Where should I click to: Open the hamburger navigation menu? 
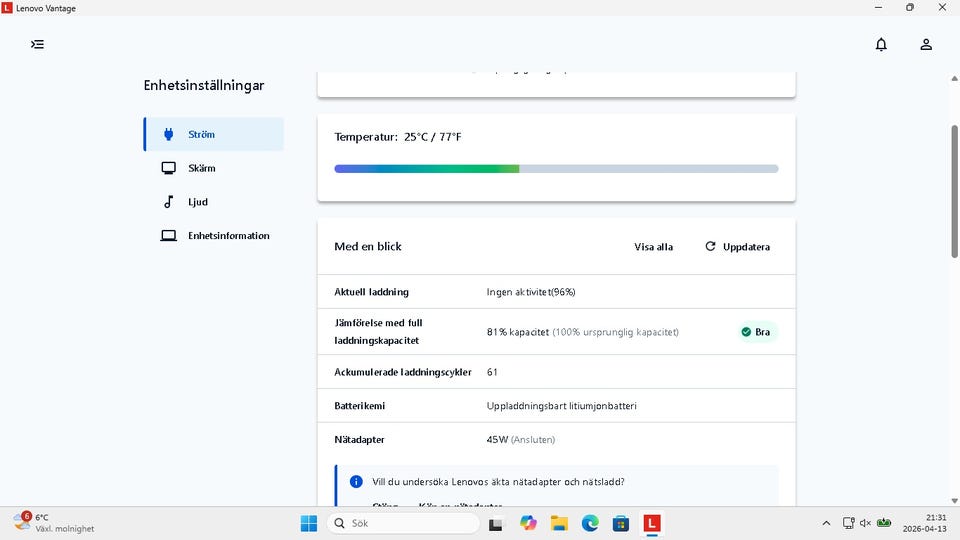(x=37, y=44)
